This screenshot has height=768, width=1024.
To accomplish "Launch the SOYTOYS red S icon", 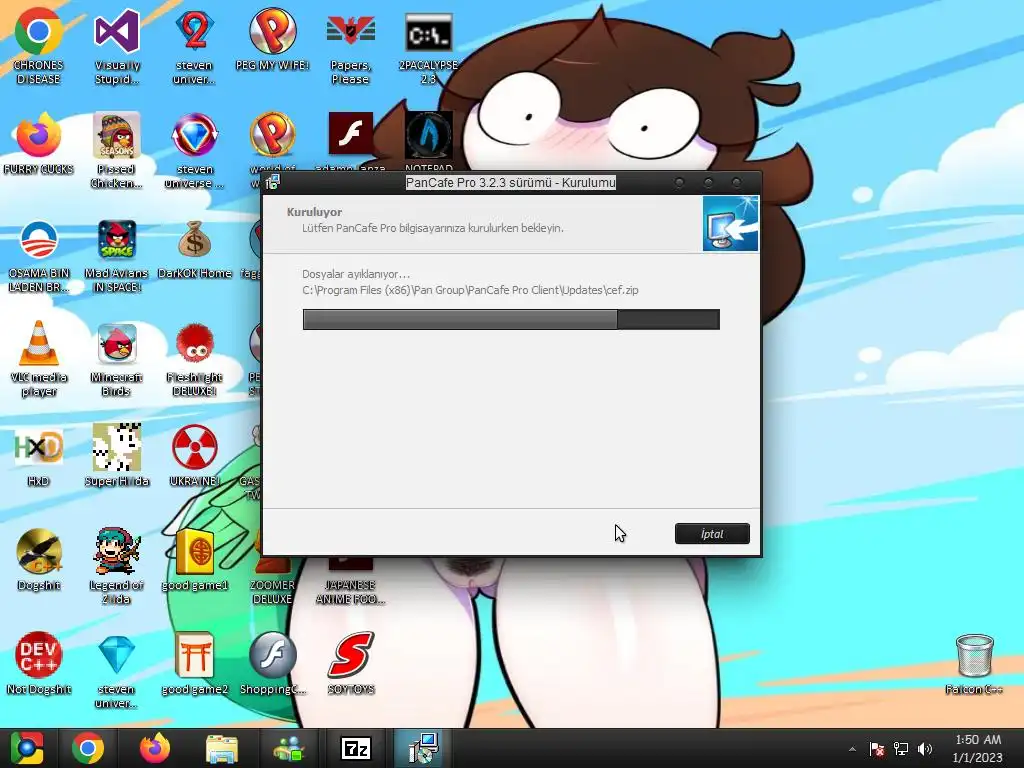I will pyautogui.click(x=351, y=654).
